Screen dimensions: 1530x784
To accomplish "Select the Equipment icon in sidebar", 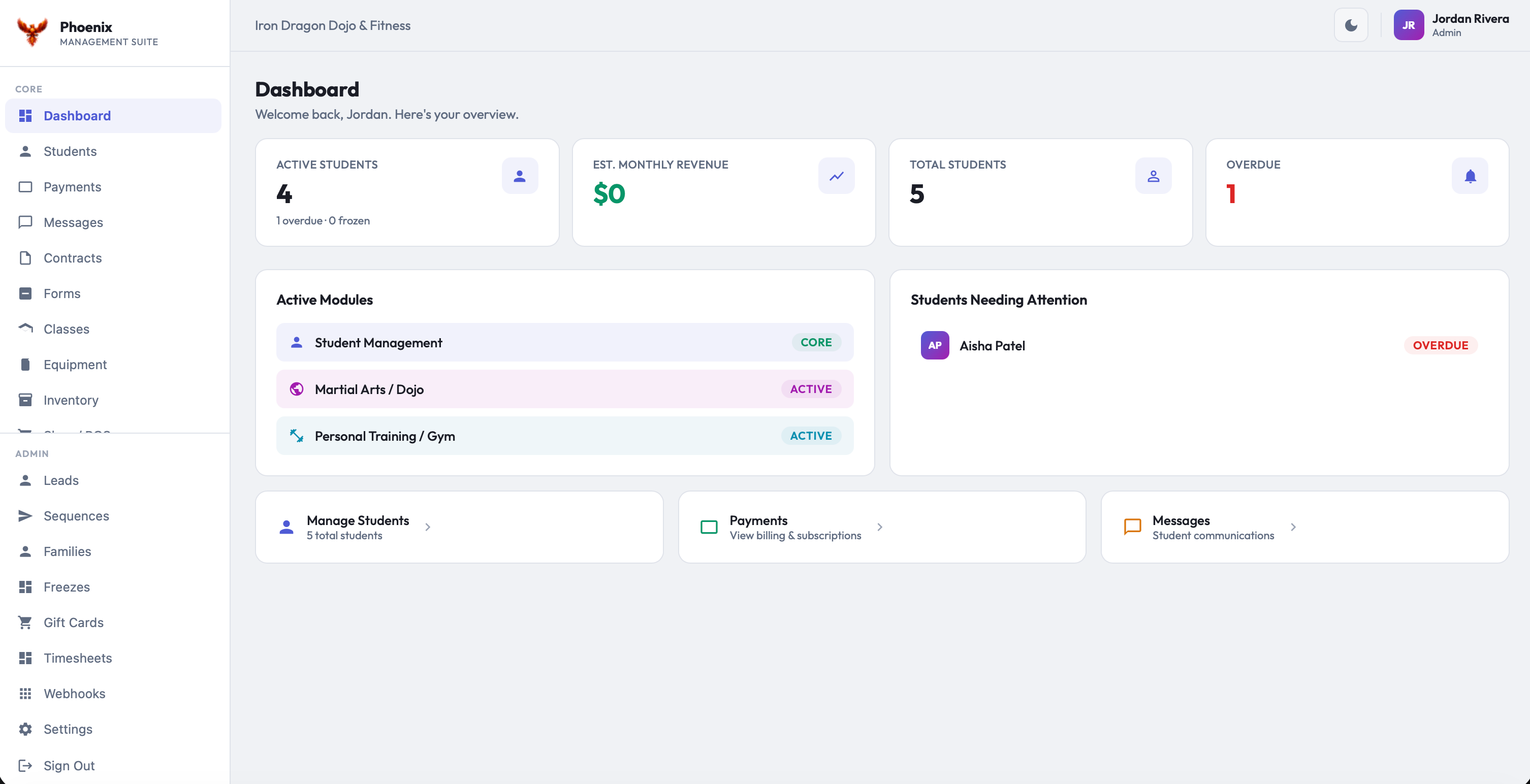I will [x=25, y=364].
